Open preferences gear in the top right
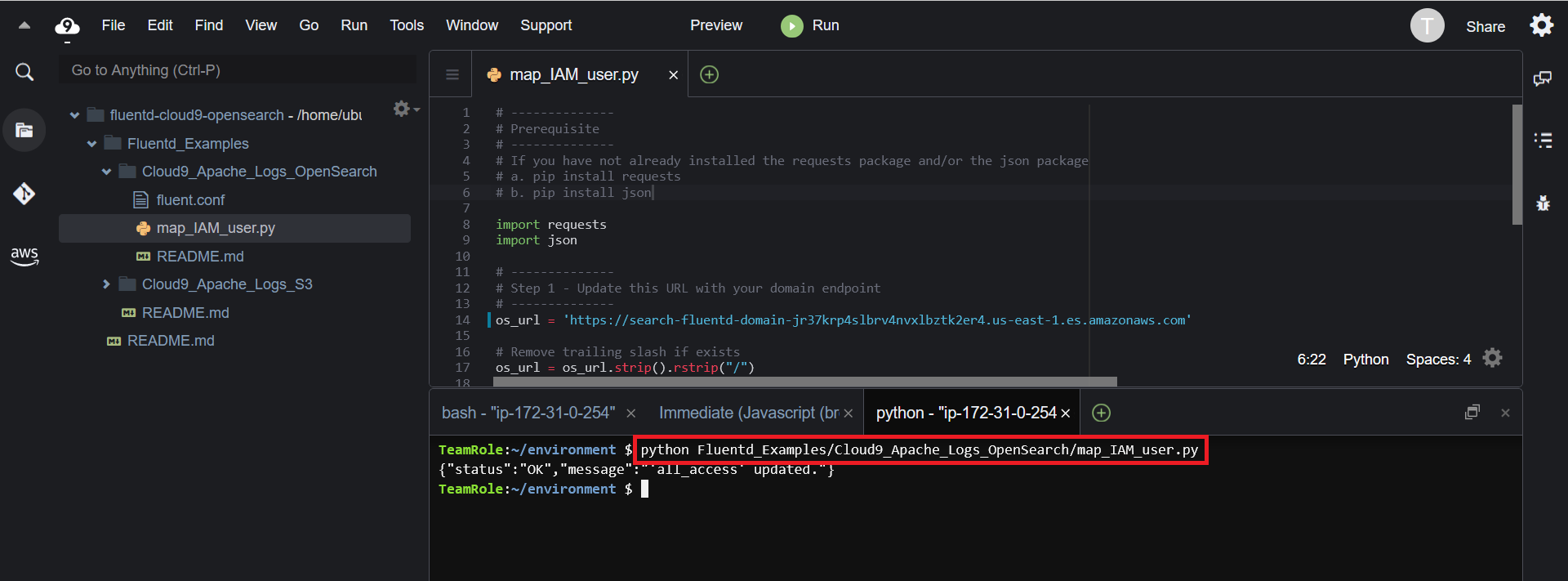This screenshot has width=1568, height=581. (1541, 25)
